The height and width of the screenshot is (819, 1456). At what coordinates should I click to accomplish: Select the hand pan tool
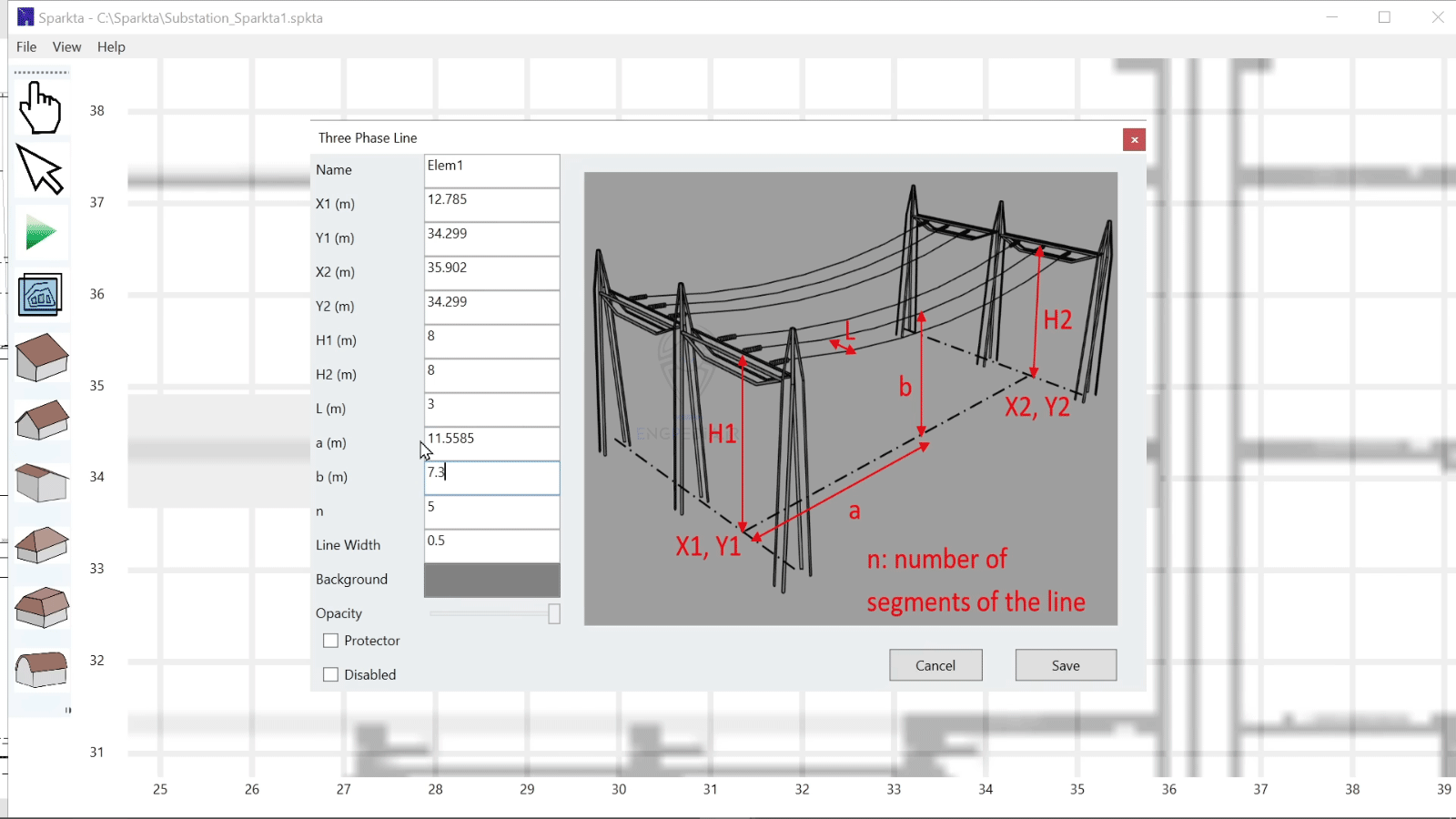point(40,108)
